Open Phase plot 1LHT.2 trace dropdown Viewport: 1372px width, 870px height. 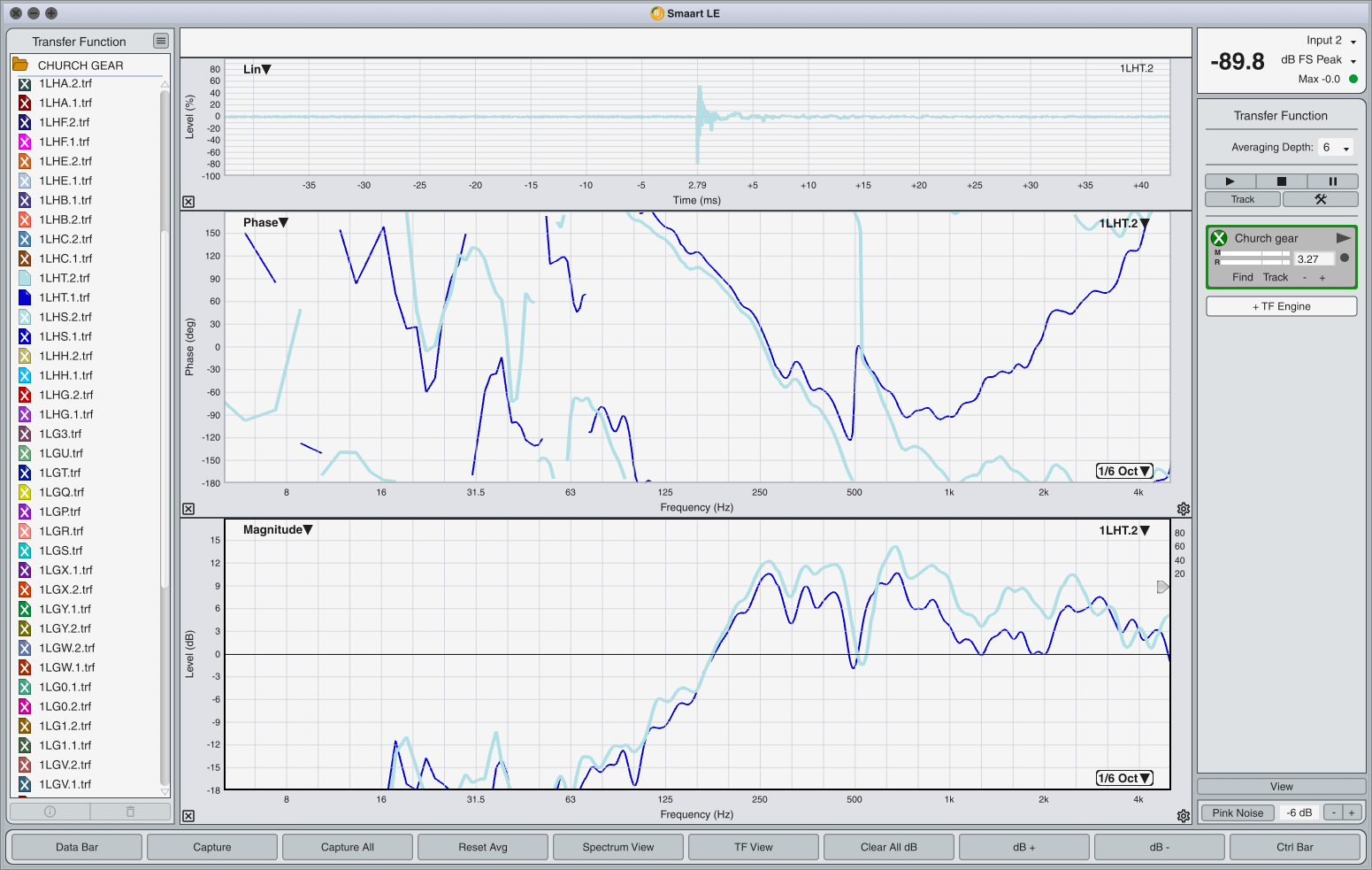[x=1124, y=223]
